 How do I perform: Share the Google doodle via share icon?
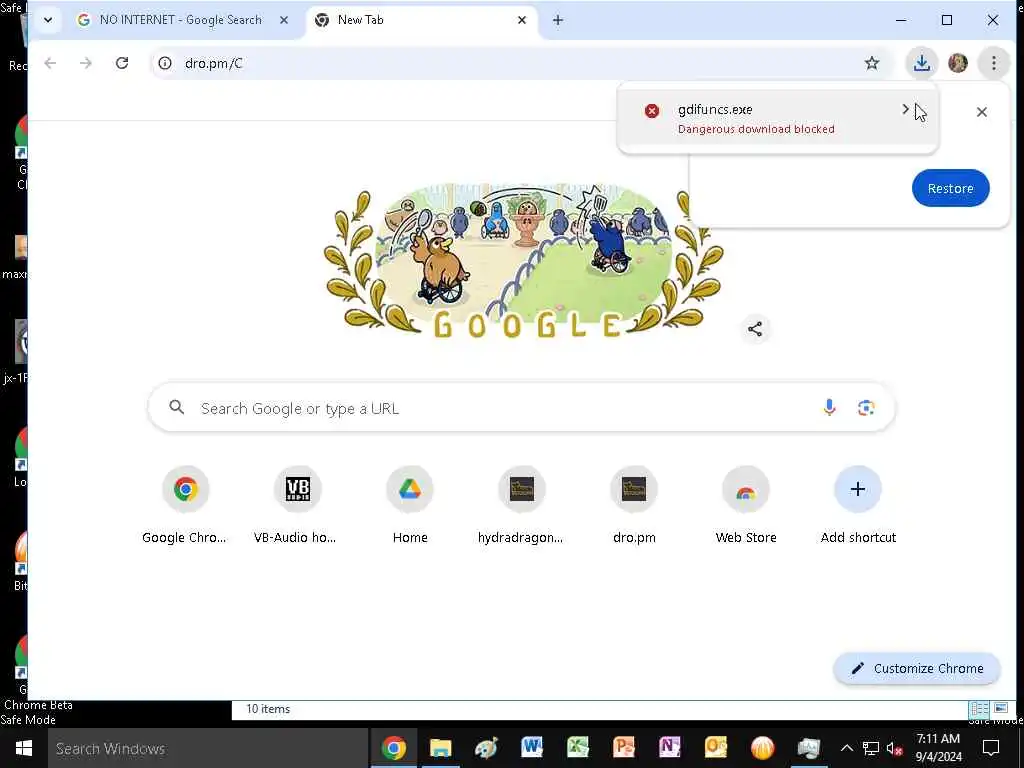(x=755, y=329)
